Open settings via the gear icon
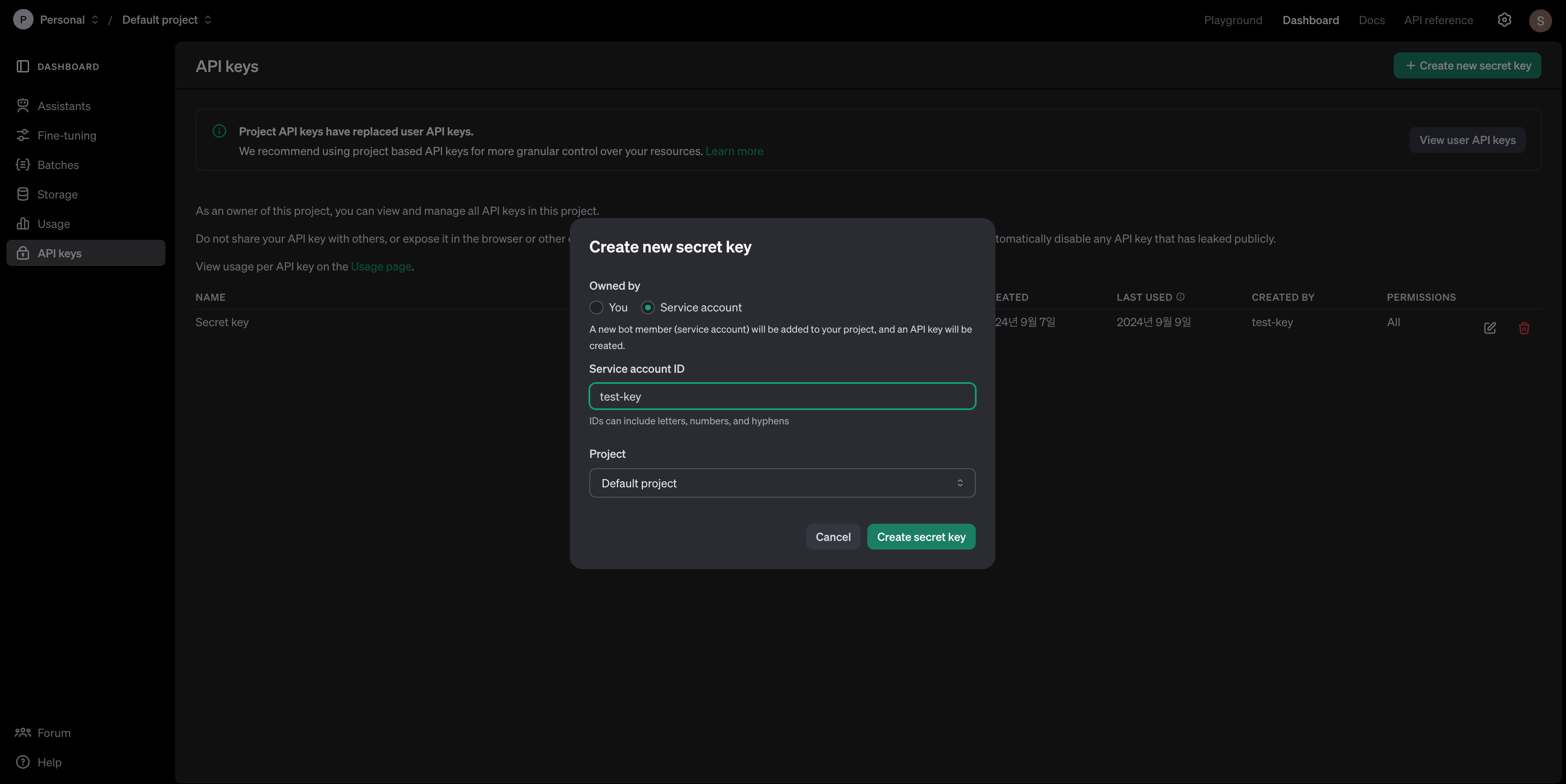 click(x=1504, y=20)
